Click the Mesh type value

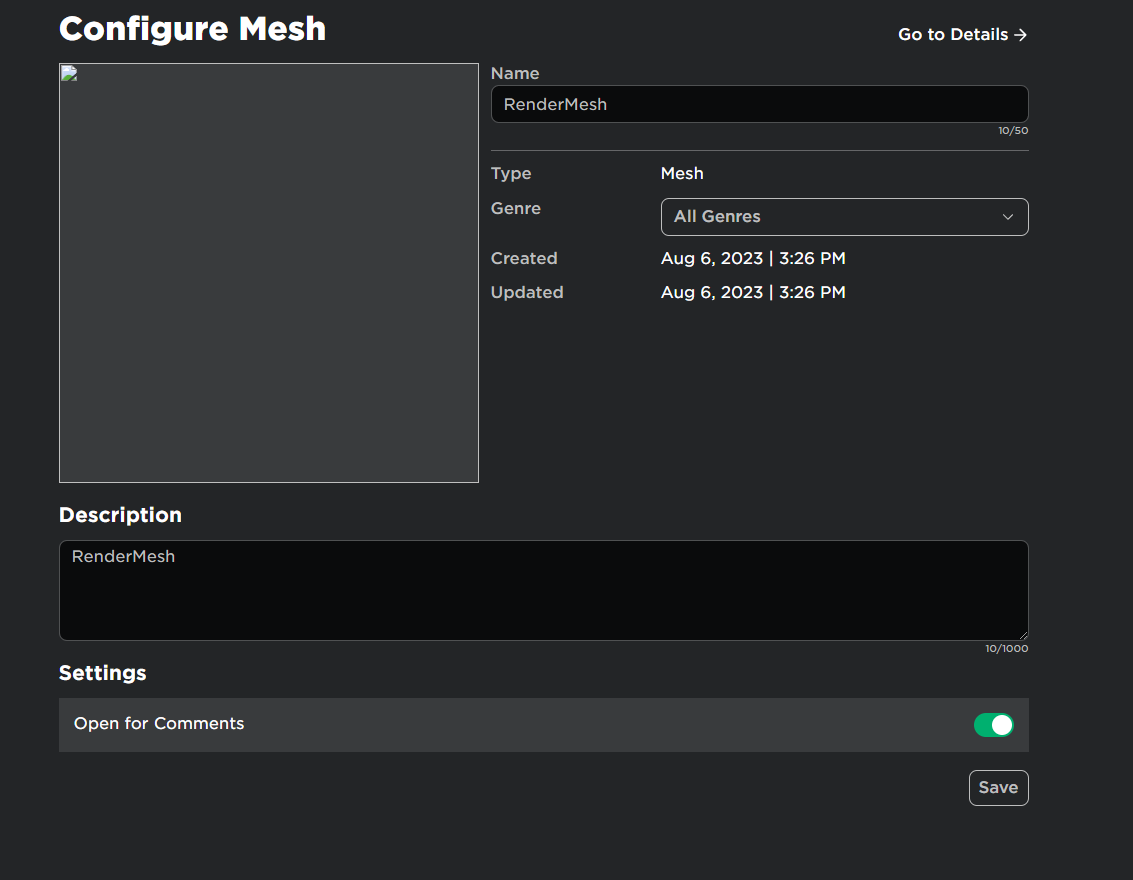pos(681,173)
